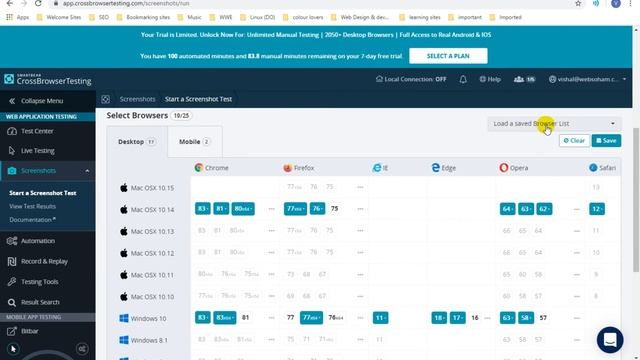Switch to the Mobile tab
The width and height of the screenshot is (640, 360).
click(195, 142)
